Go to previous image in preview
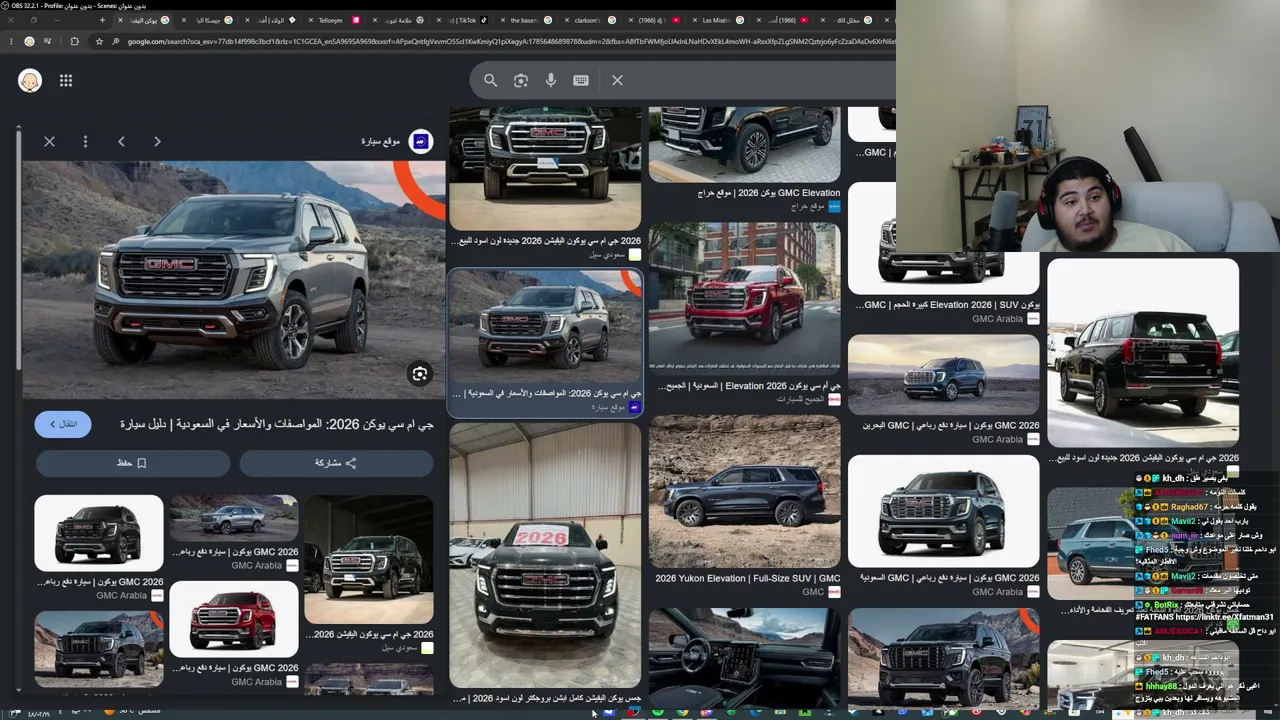Image resolution: width=1280 pixels, height=720 pixels. [x=121, y=141]
